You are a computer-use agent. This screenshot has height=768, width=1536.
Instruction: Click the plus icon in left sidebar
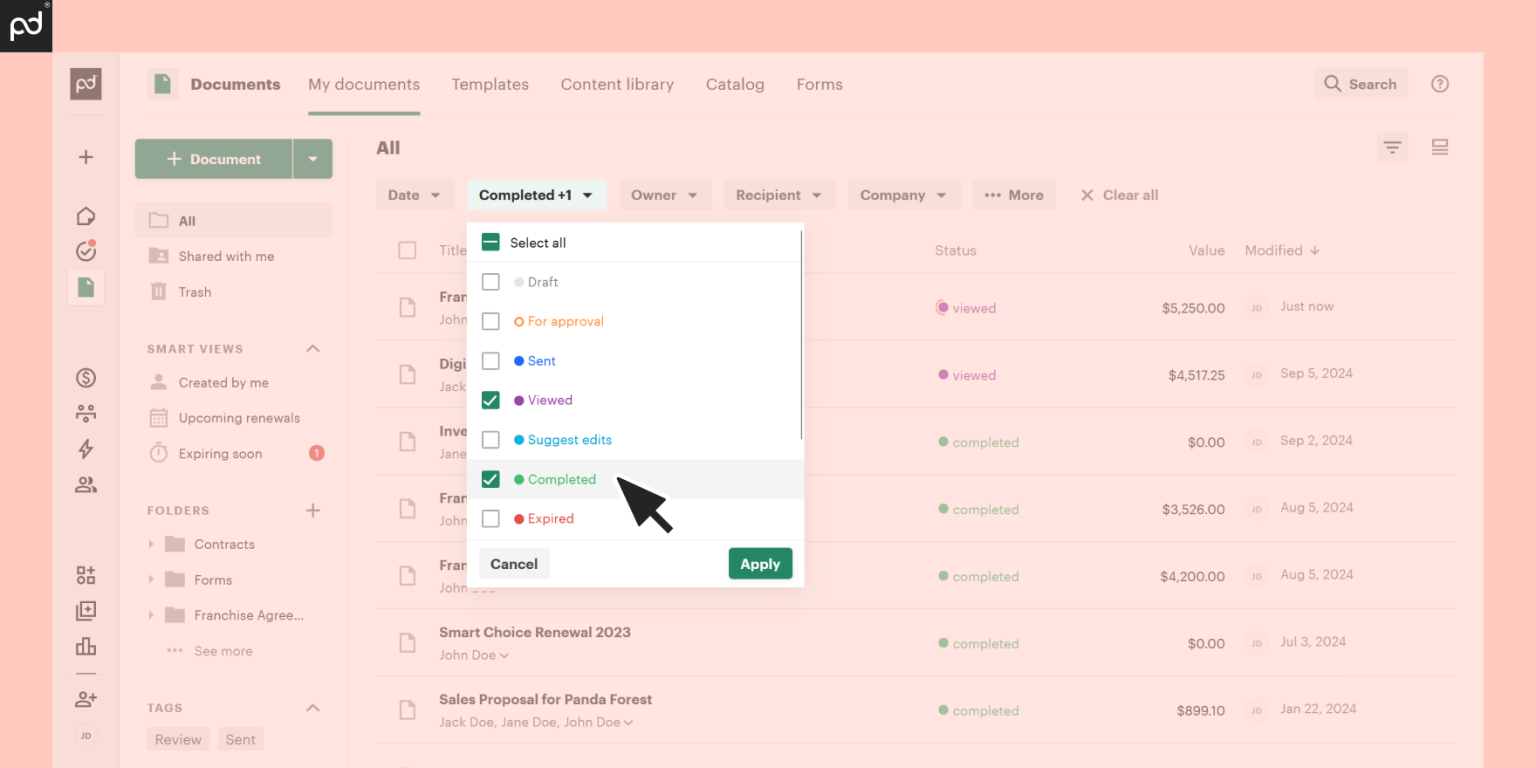pyautogui.click(x=86, y=157)
